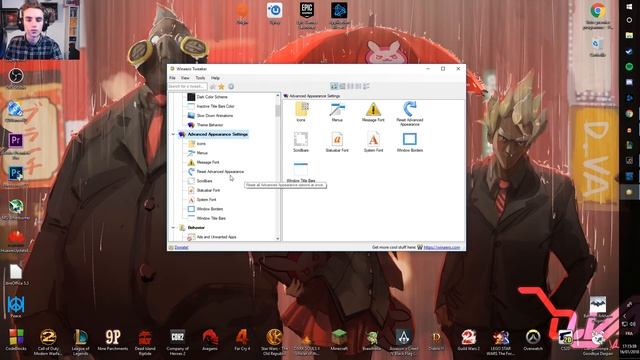Viewport: 640px width, 360px height.
Task: Open Scrollbars tweak in right pane
Action: [x=301, y=142]
